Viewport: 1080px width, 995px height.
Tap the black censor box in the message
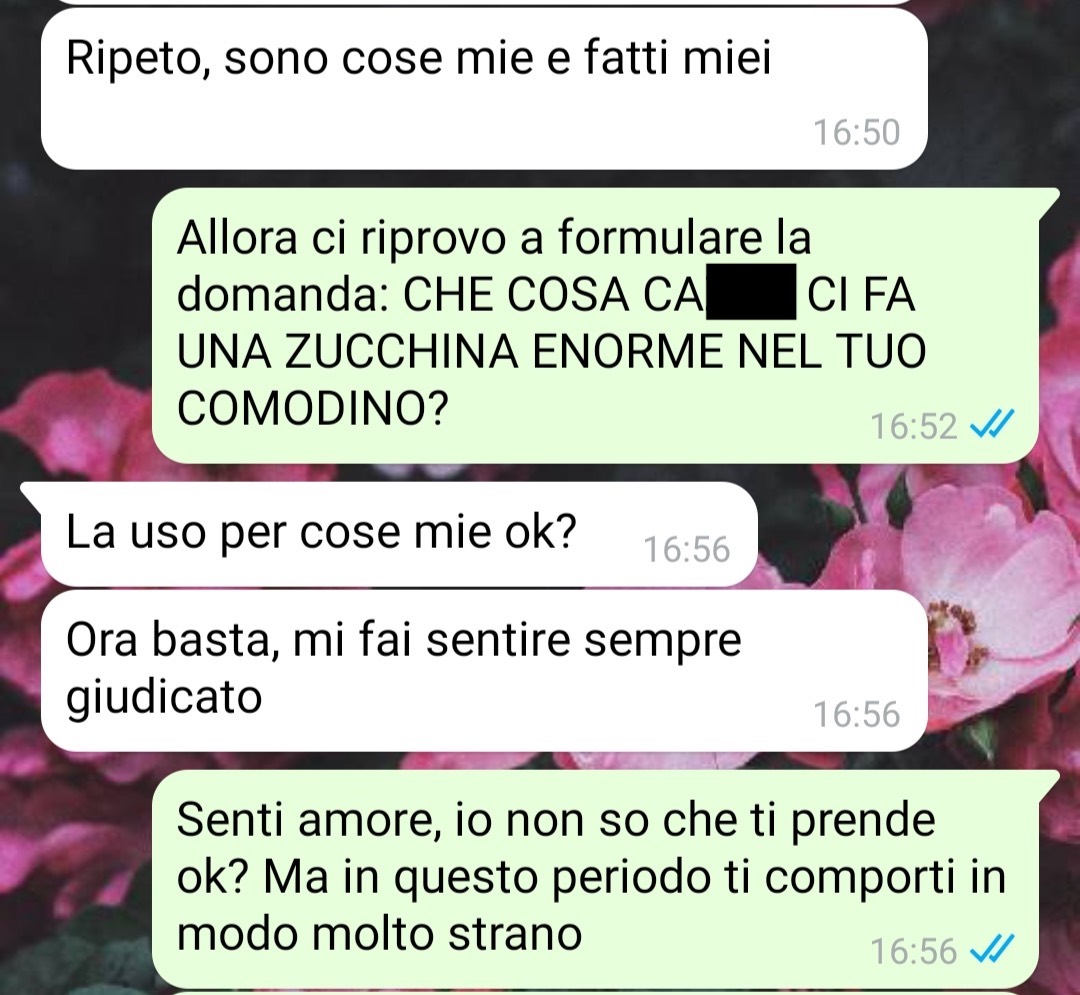(751, 291)
